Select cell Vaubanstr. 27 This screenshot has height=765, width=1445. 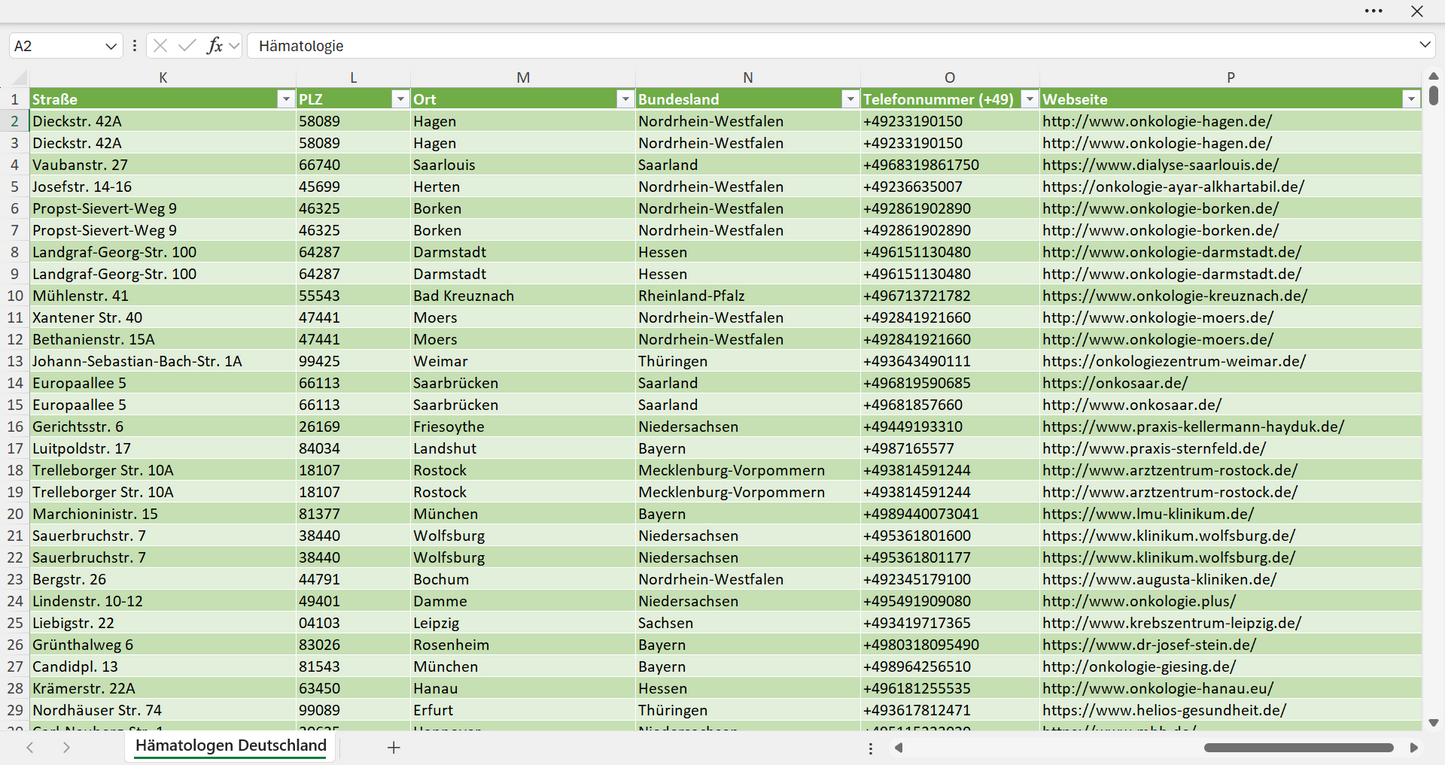pyautogui.click(x=163, y=165)
